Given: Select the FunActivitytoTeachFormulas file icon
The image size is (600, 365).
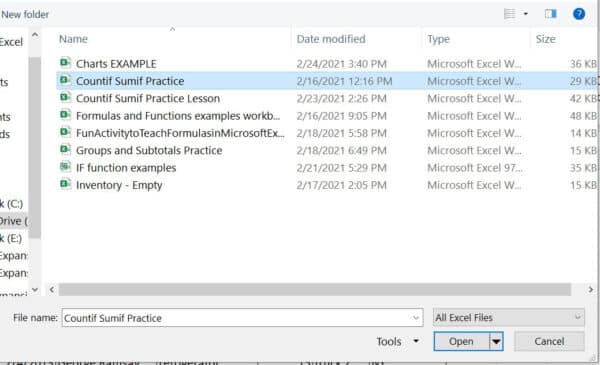Looking at the screenshot, I should pyautogui.click(x=65, y=132).
